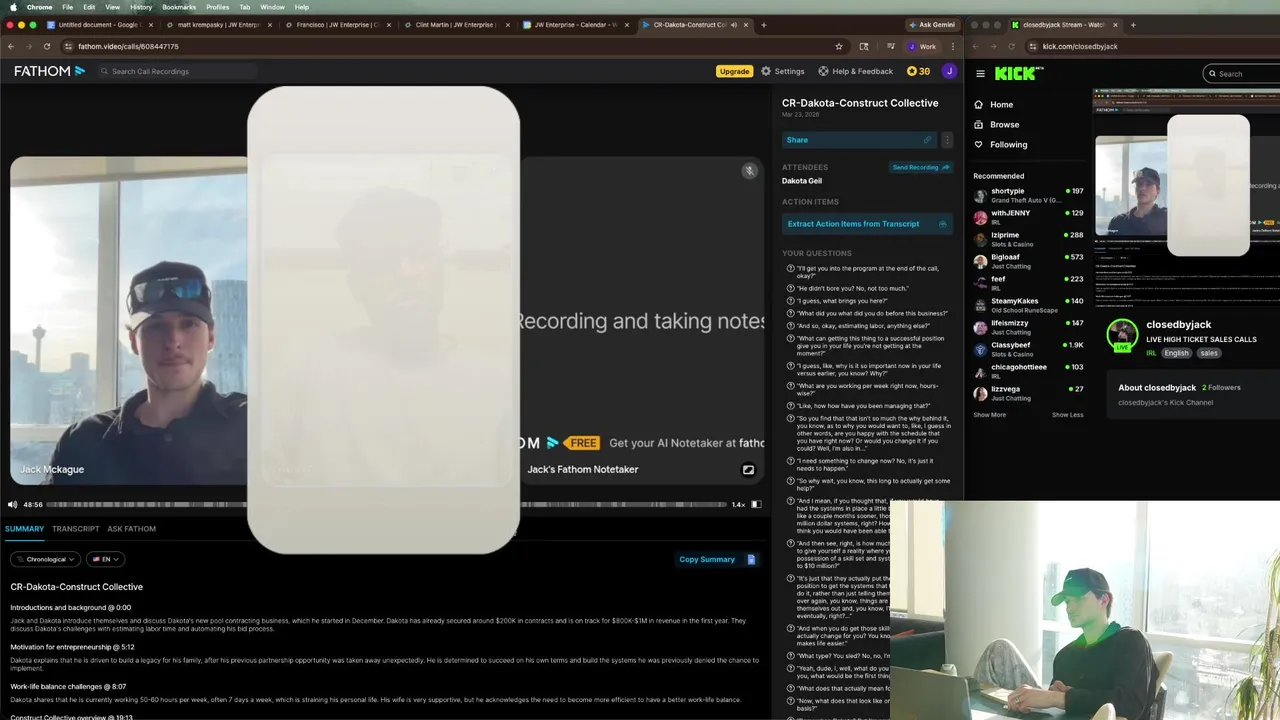
Task: Open the chicagohottieee recommended channel
Action: point(1028,371)
